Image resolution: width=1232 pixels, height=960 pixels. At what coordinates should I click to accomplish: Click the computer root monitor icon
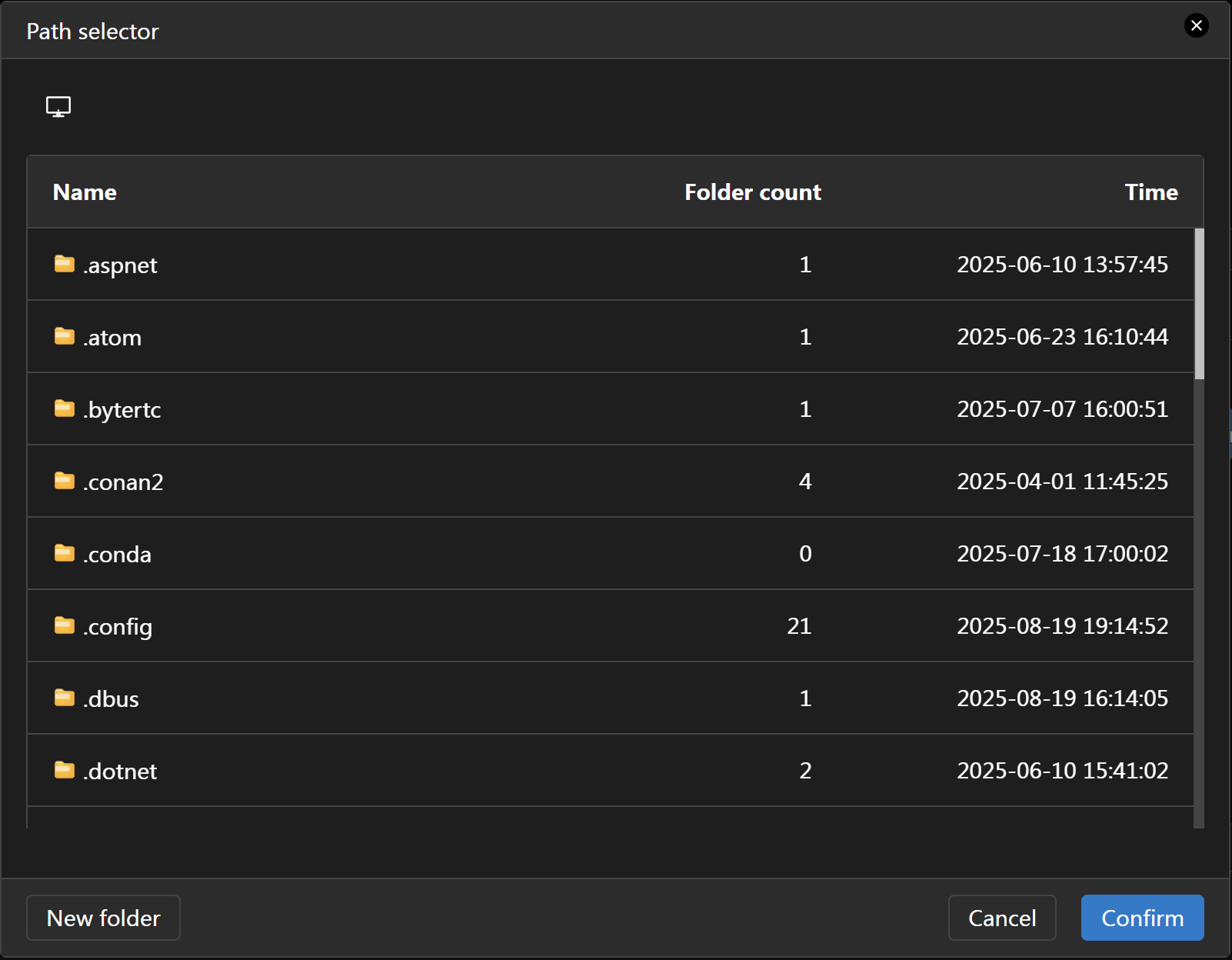[58, 106]
